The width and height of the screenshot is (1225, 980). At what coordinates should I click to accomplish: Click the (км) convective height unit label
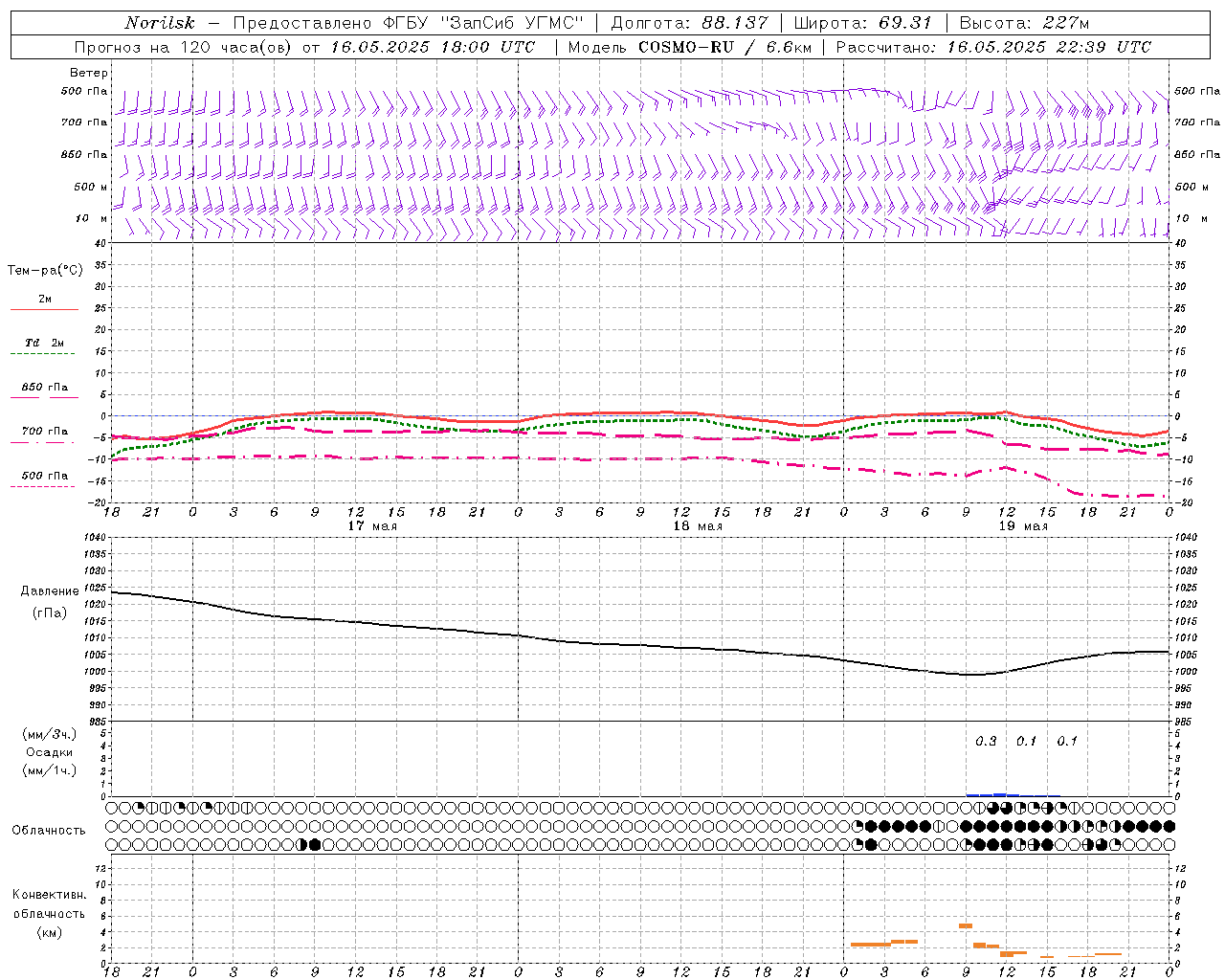49,932
